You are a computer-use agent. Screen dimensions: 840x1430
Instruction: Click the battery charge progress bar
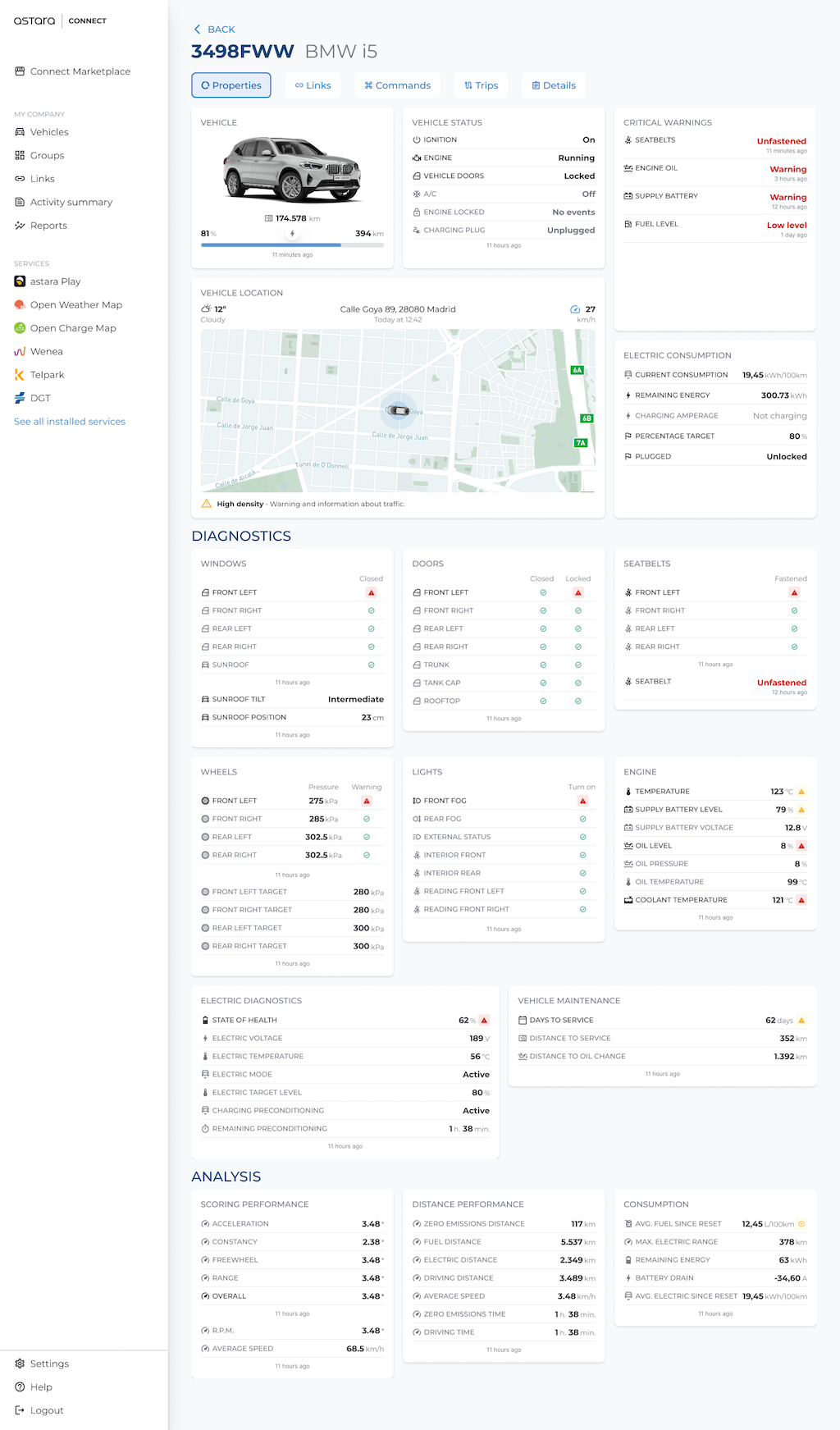pos(292,244)
